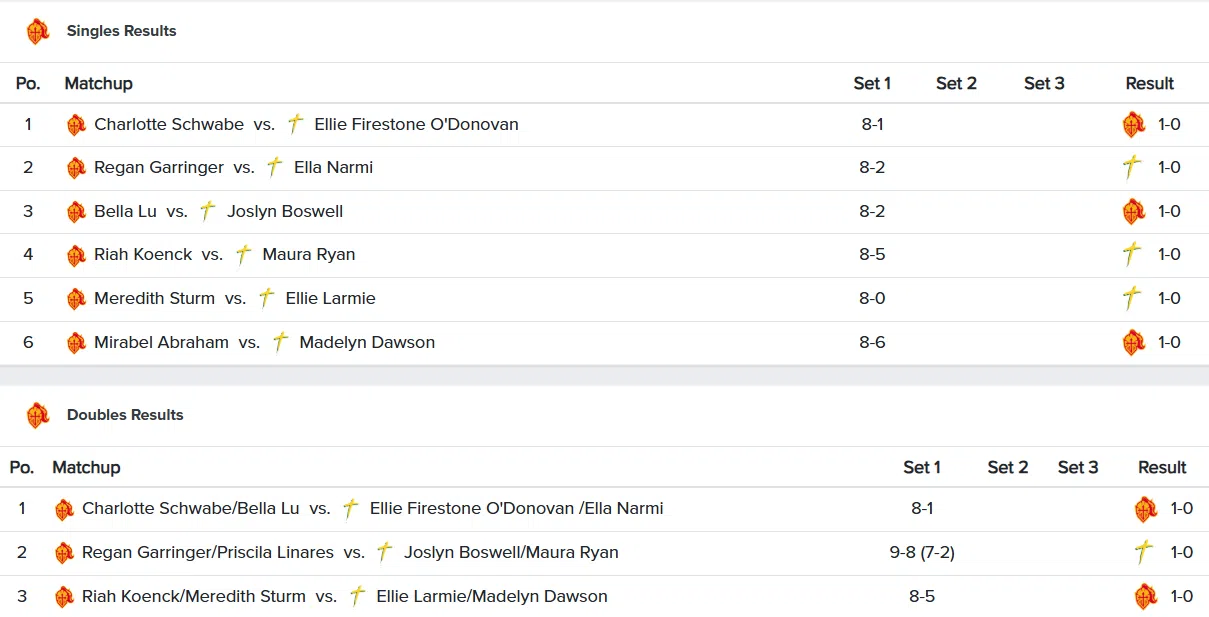Click the shield icon beside Regan Garringer/Priscila Linares
Screen dimensions: 1209x617
coord(64,553)
